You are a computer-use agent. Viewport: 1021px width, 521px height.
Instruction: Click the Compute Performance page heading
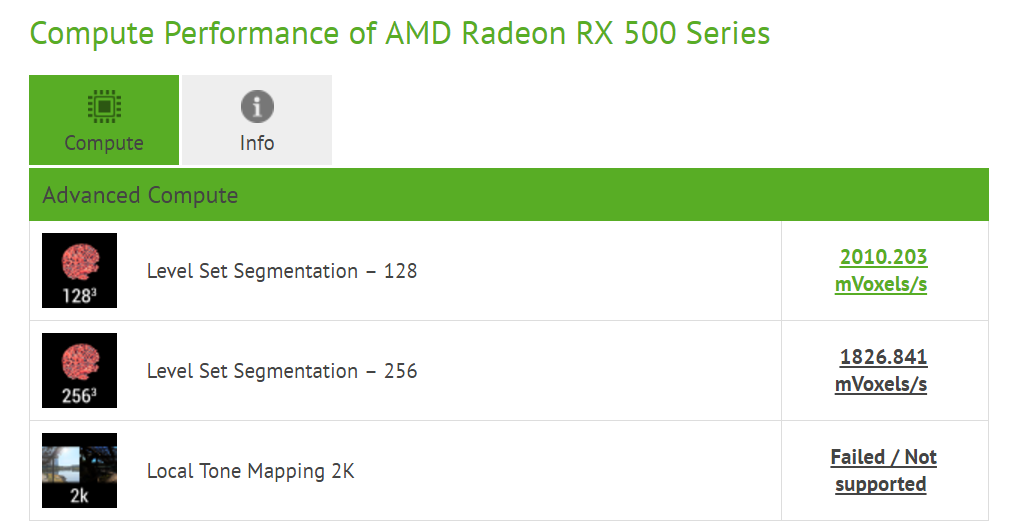(400, 33)
